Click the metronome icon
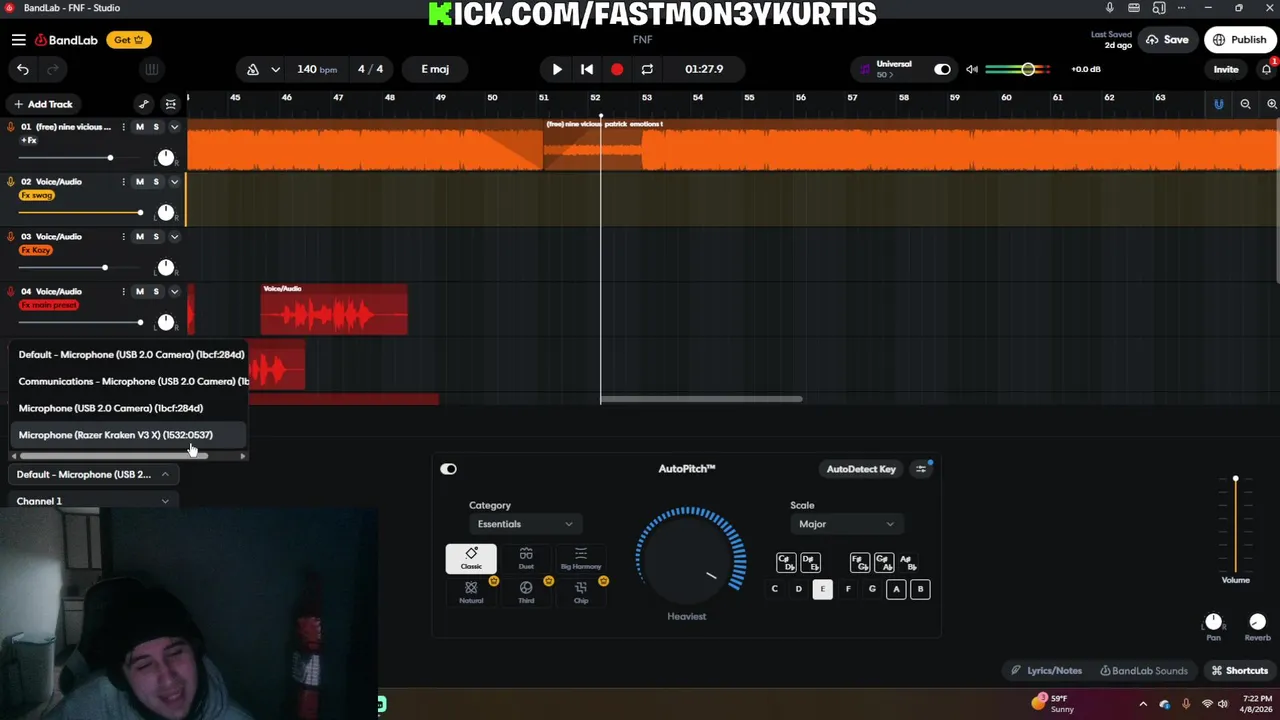Image resolution: width=1280 pixels, height=720 pixels. (253, 69)
